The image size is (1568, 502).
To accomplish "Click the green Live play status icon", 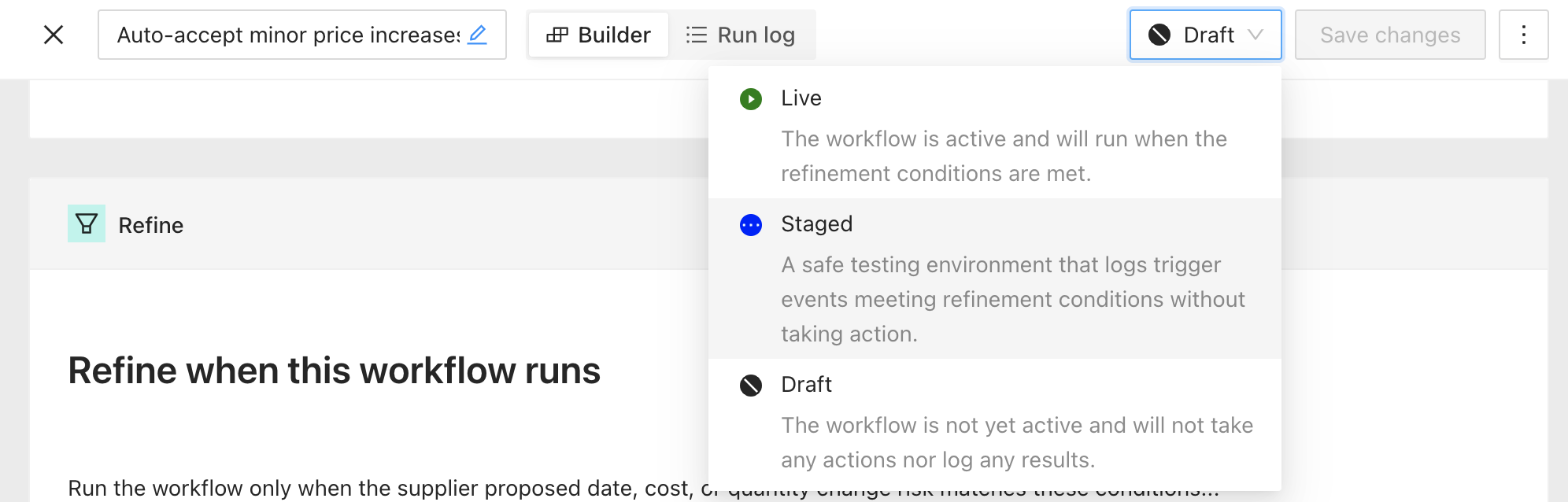I will click(751, 99).
